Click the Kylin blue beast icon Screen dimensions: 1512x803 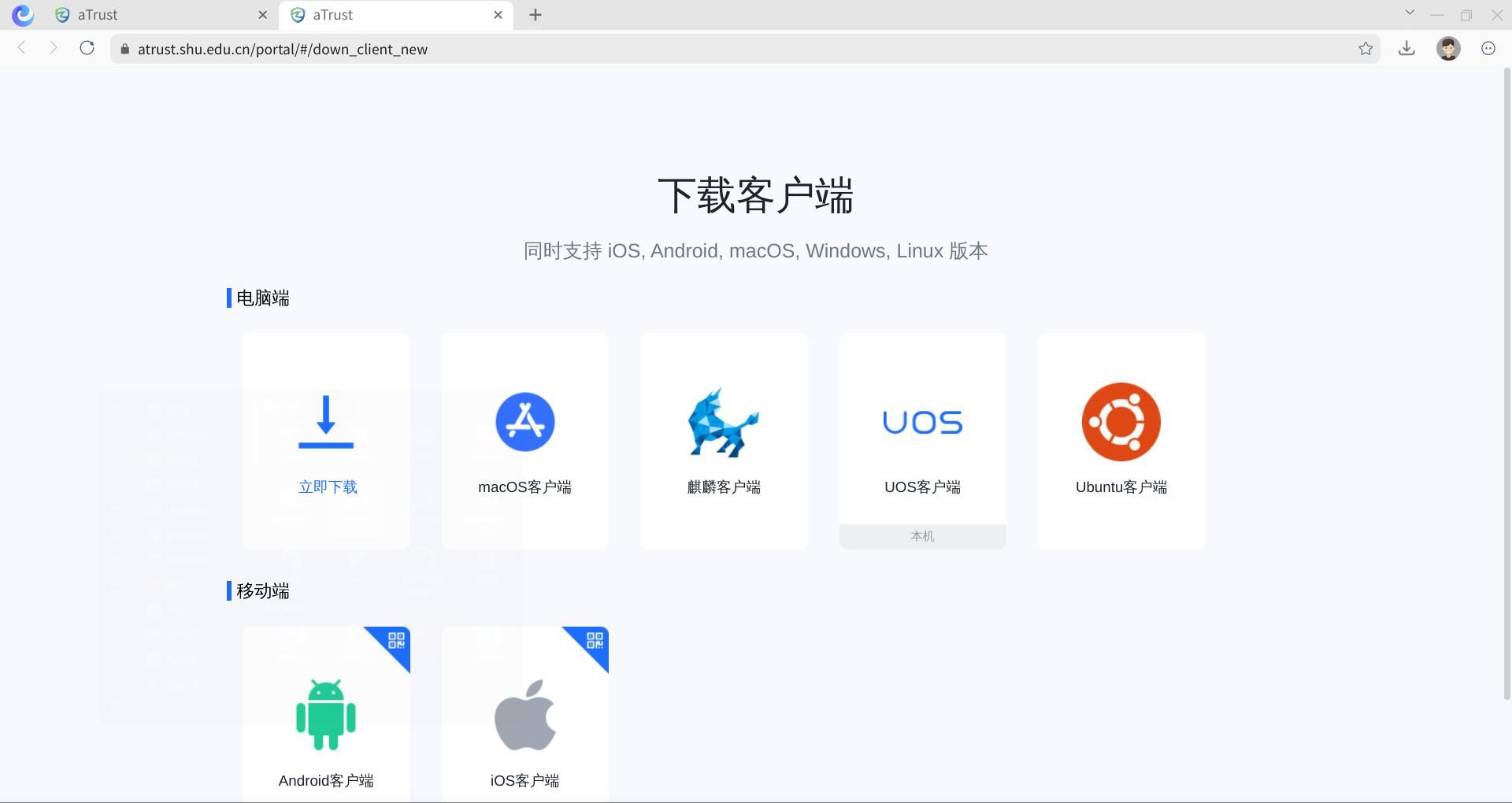coord(723,423)
